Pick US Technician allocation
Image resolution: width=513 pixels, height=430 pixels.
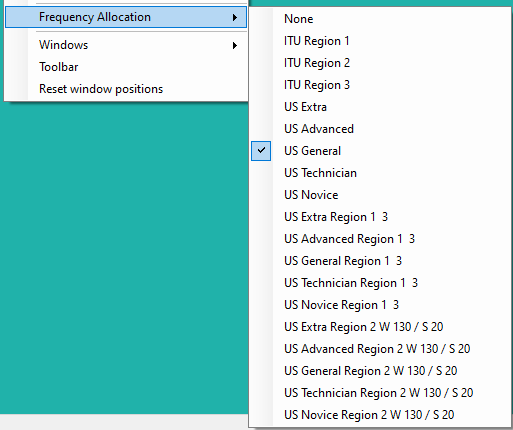coord(380,173)
